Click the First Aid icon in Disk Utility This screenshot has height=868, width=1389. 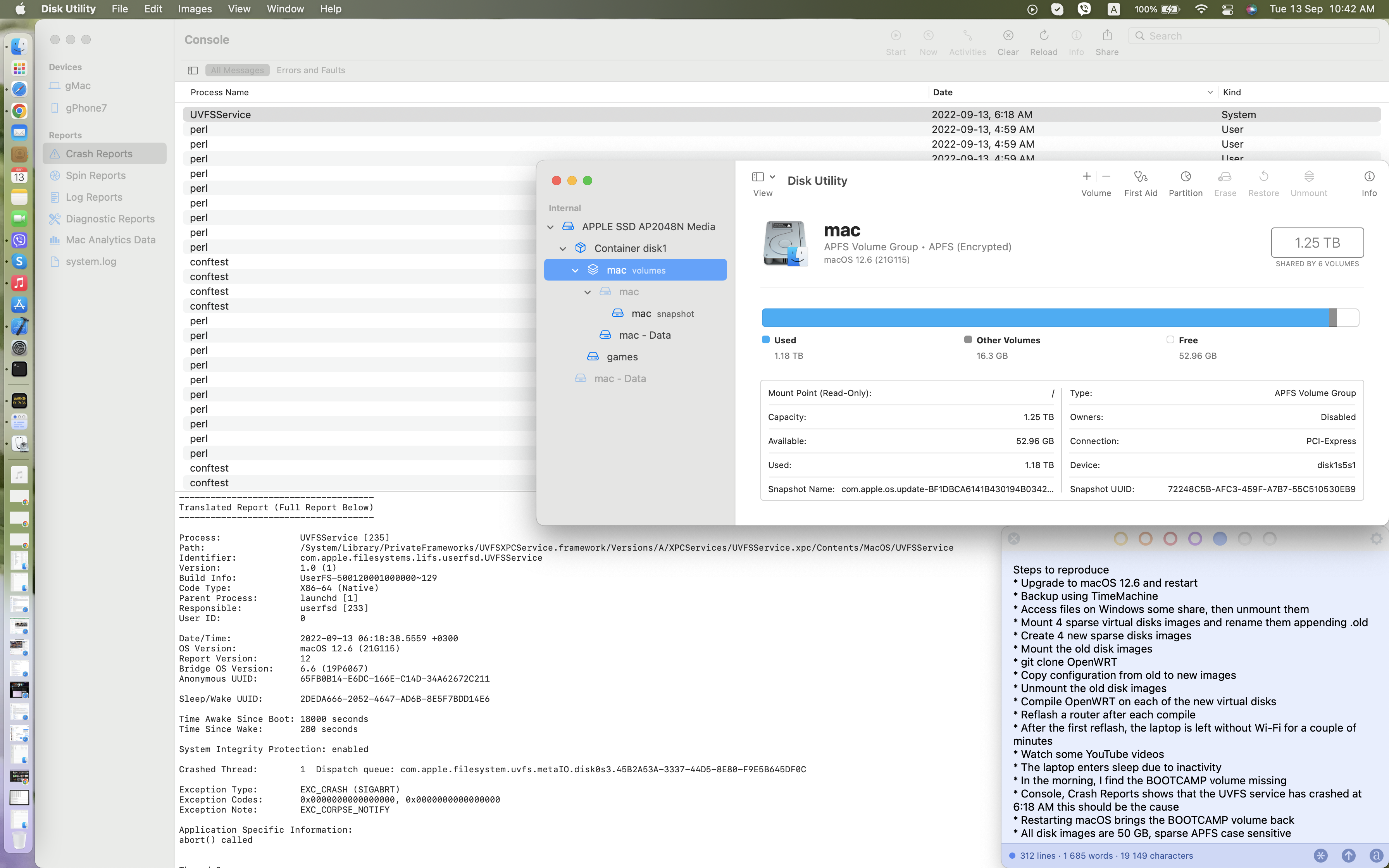coord(1141,177)
